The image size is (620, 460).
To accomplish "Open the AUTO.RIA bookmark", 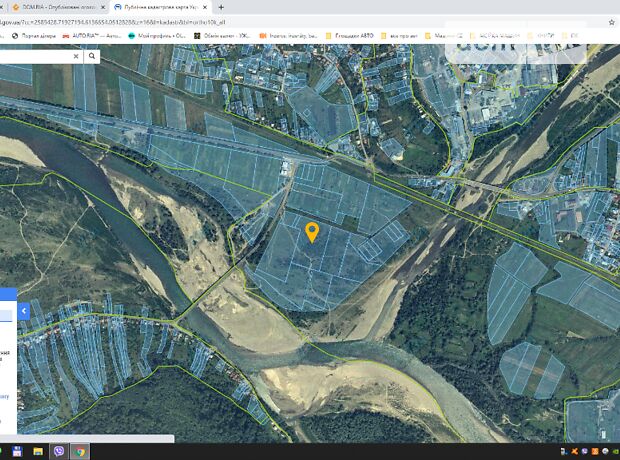I will [x=92, y=36].
